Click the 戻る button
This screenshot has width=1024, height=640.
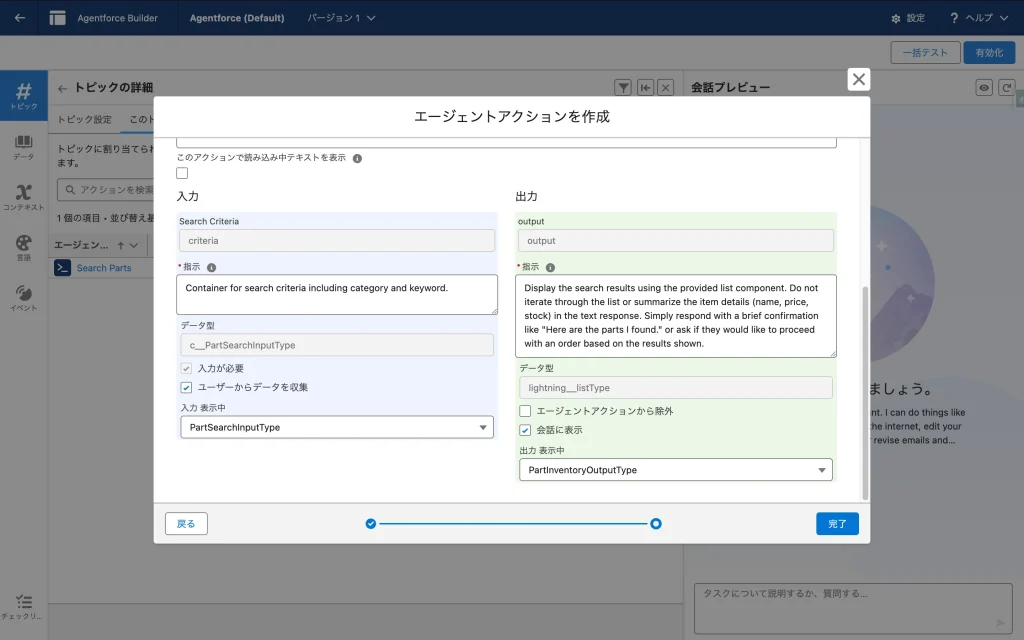pyautogui.click(x=186, y=523)
